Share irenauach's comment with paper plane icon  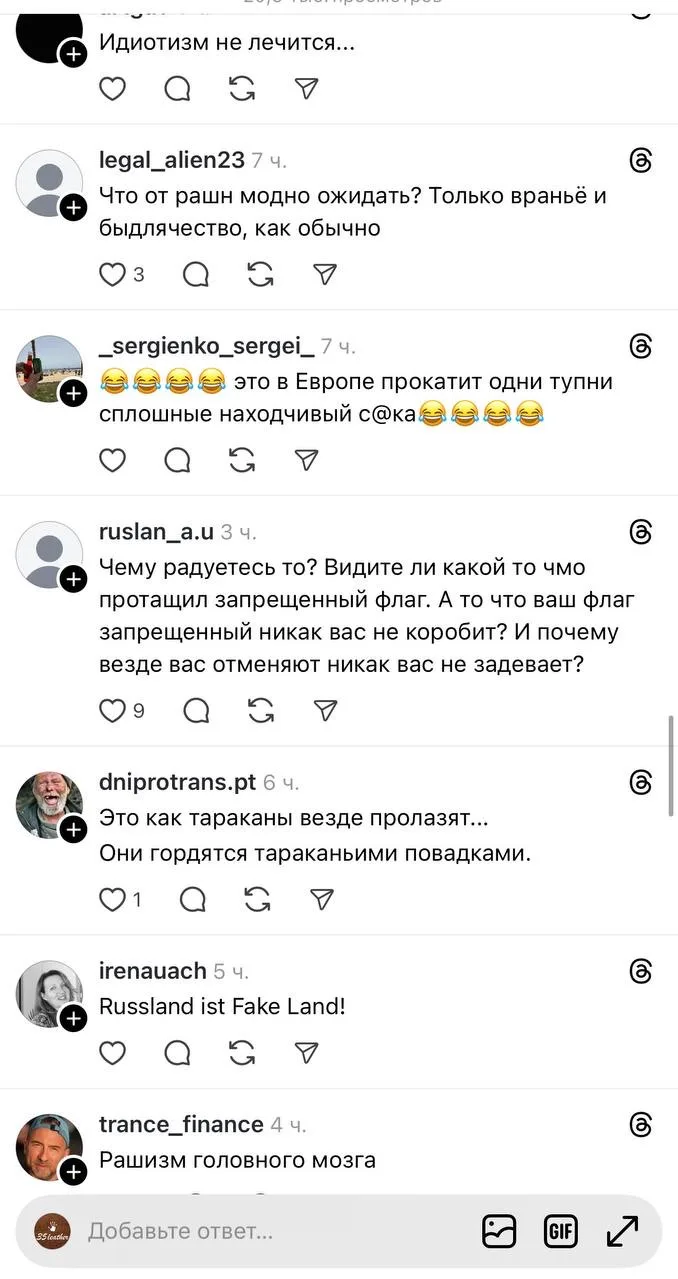307,1053
